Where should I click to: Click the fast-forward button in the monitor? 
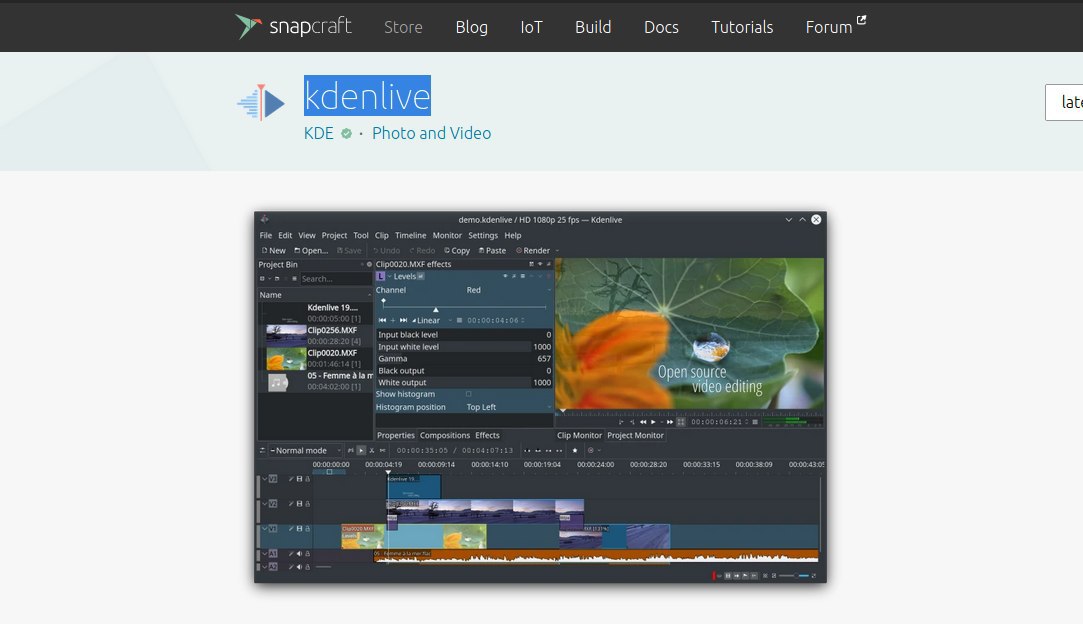pyautogui.click(x=669, y=422)
